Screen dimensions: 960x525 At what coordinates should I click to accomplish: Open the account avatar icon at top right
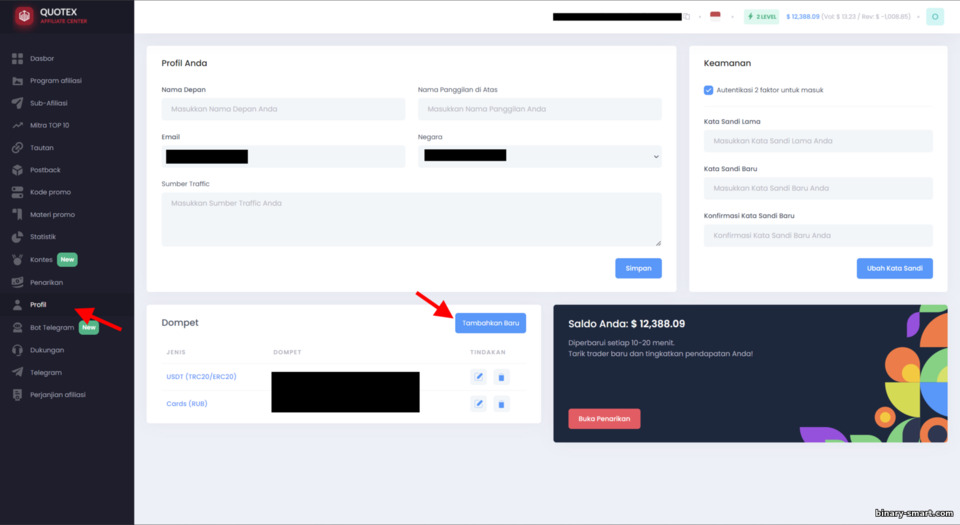point(935,17)
